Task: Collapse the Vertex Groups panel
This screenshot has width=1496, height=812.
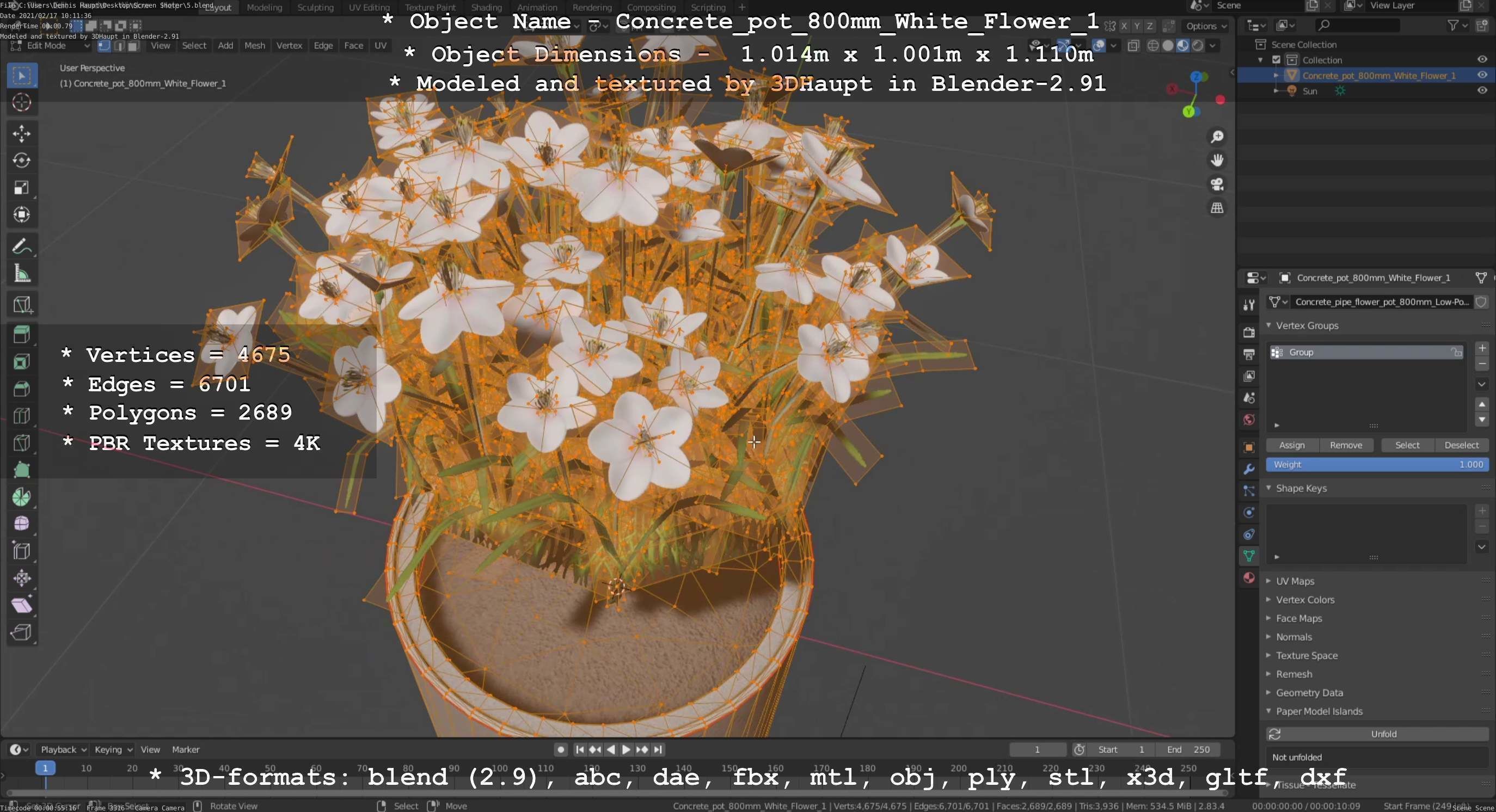Action: (1269, 325)
